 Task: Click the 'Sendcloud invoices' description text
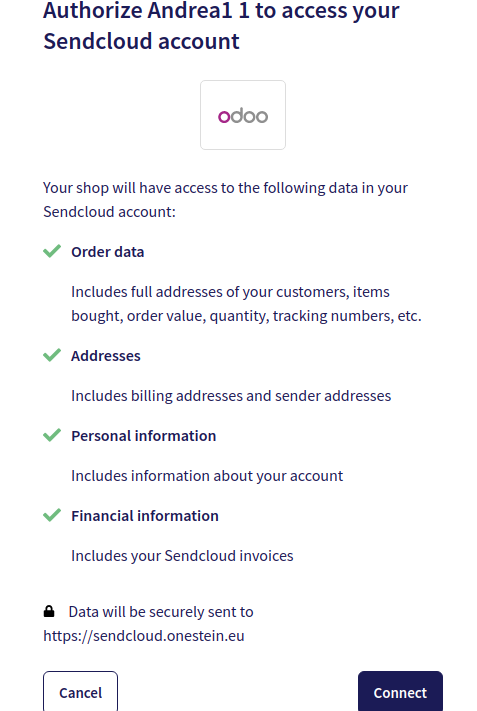coord(182,556)
